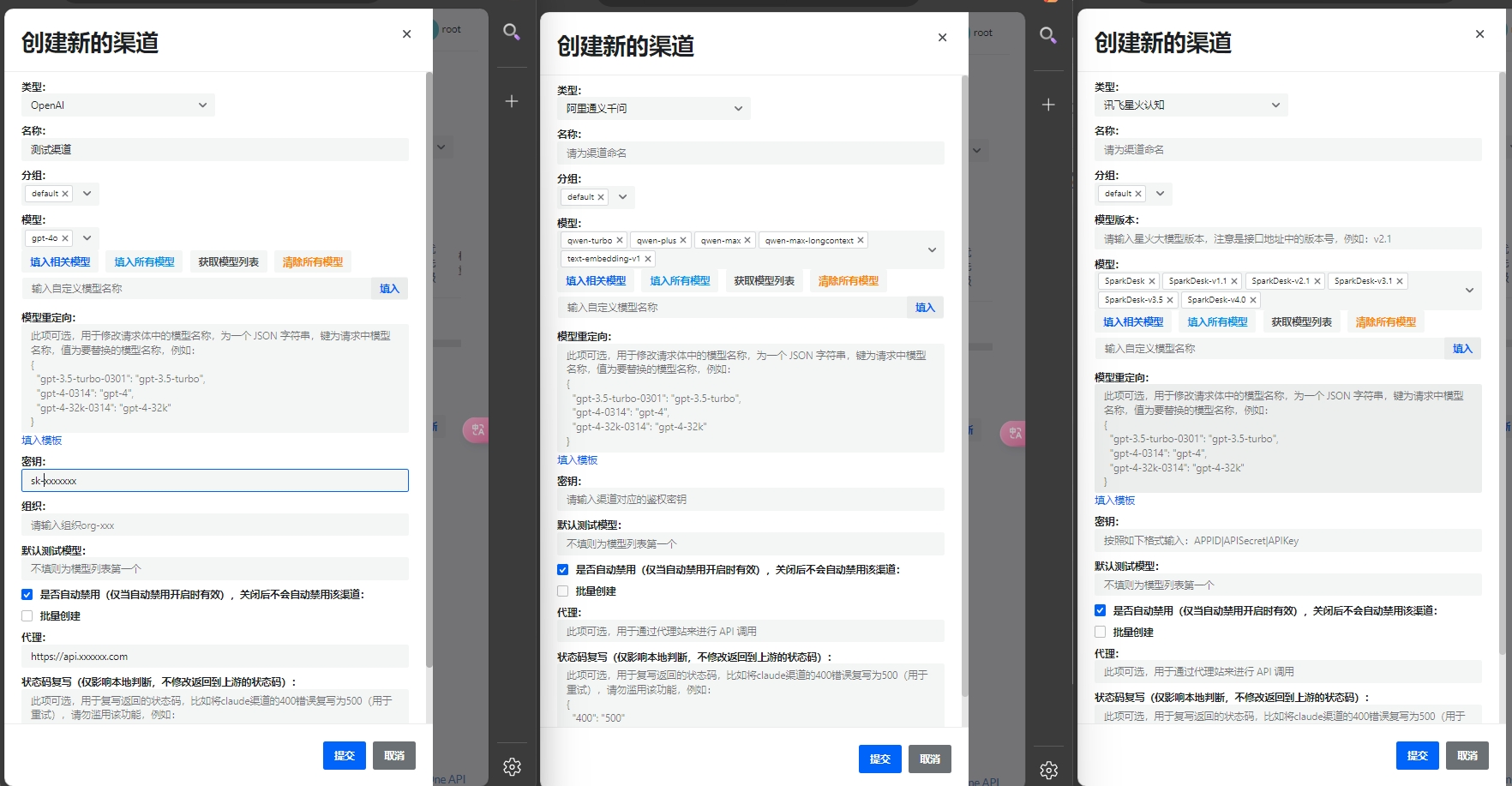Image resolution: width=1512 pixels, height=786 pixels.
Task: Remove the SparkDesk model tag
Action: click(1152, 281)
